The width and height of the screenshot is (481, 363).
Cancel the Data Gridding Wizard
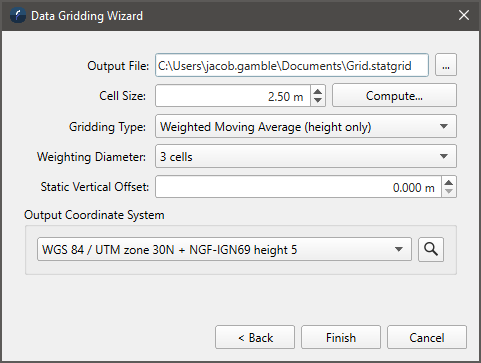pyautogui.click(x=427, y=337)
